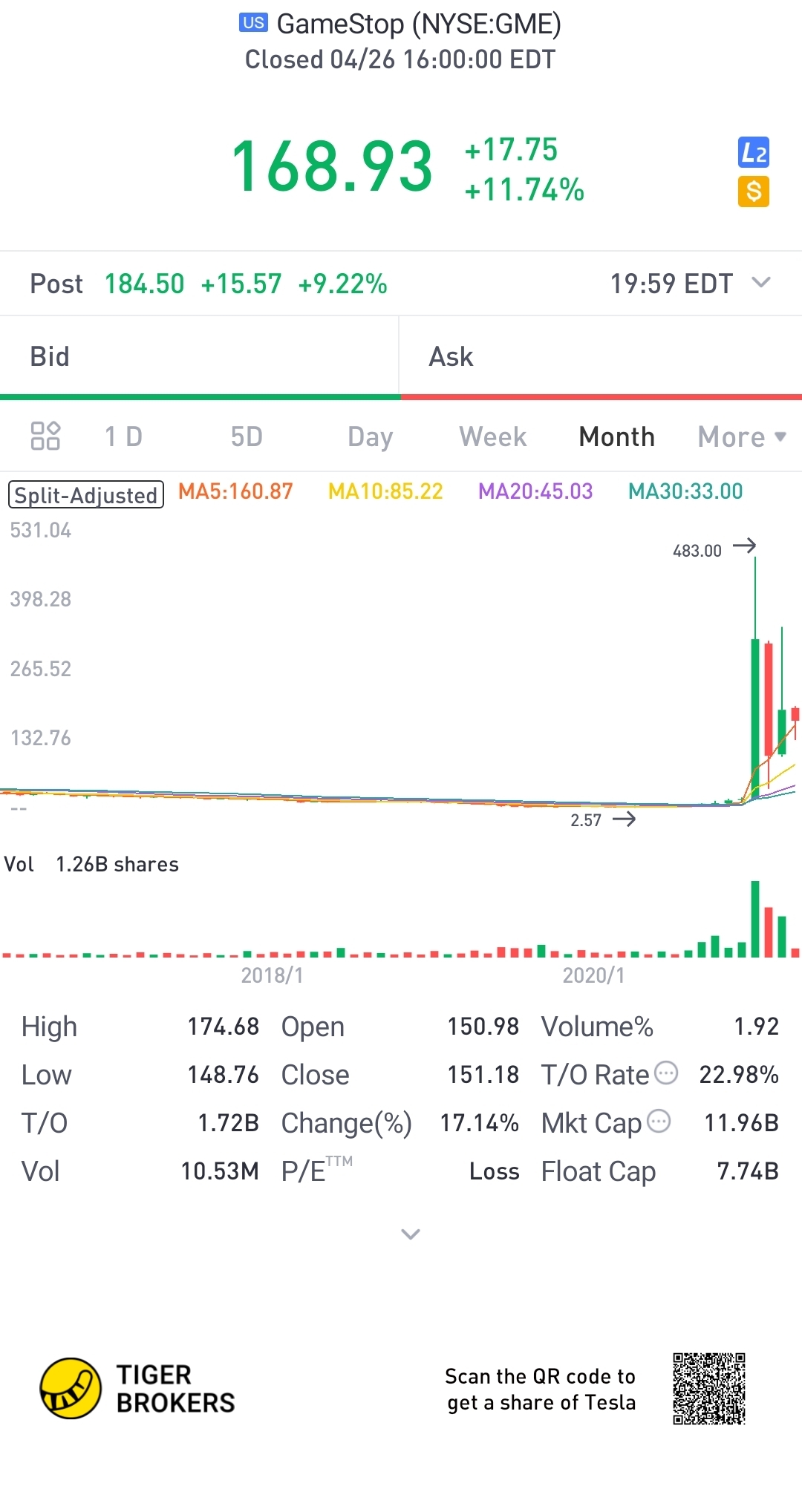Select the MA5:160.87 indicator label
This screenshot has width=802, height=1512.
[x=235, y=491]
